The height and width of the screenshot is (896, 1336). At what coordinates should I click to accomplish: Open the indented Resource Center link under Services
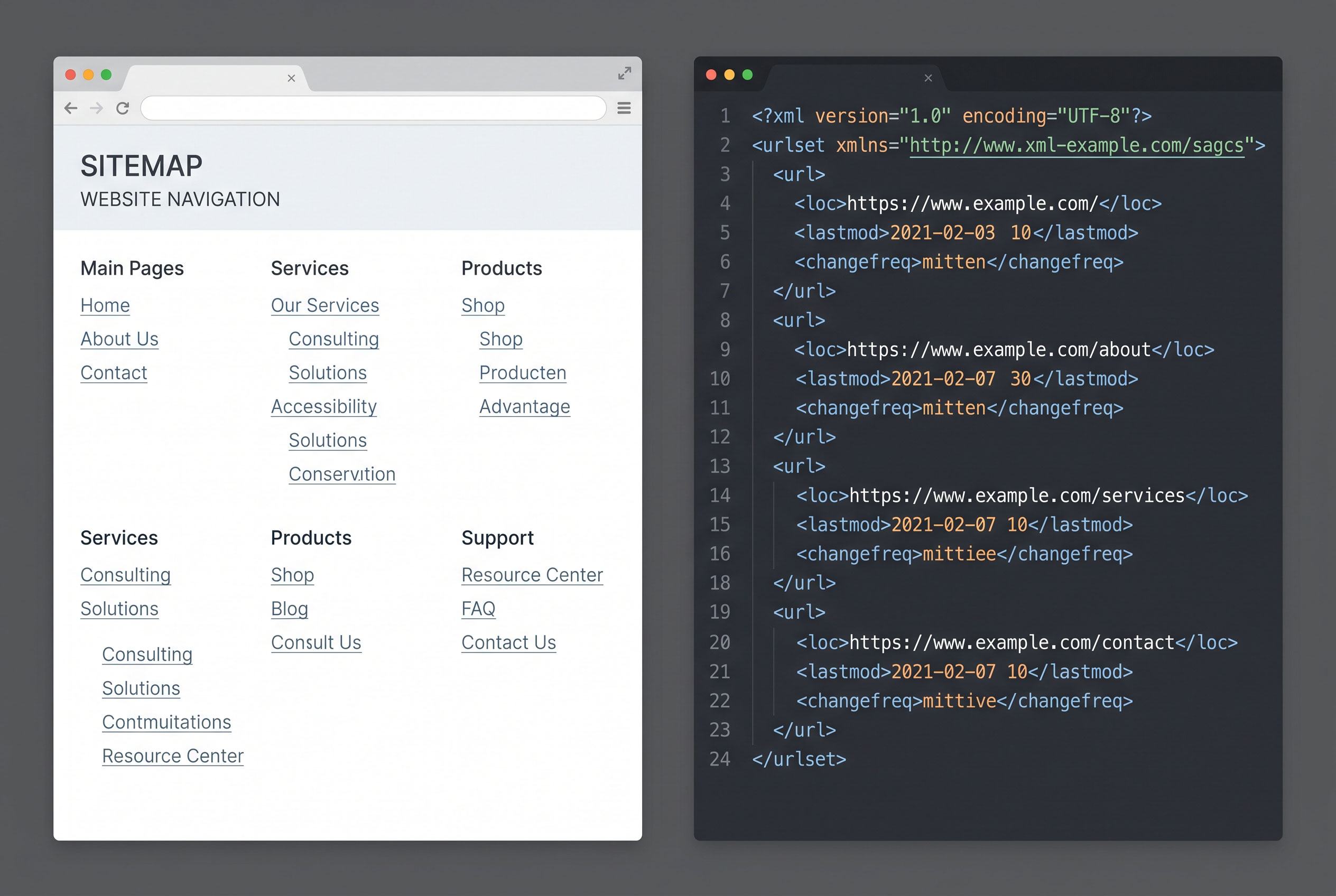[173, 756]
